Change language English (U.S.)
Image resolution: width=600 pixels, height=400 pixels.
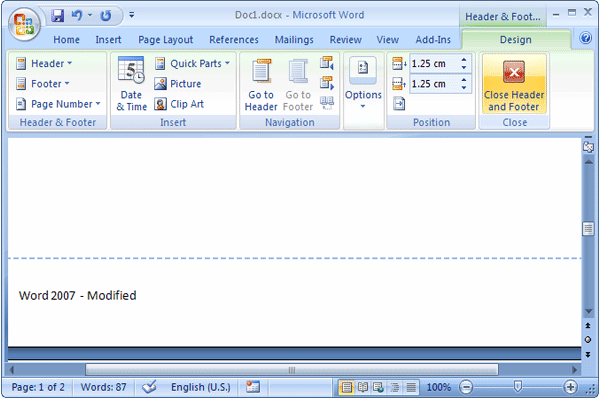pyautogui.click(x=201, y=387)
